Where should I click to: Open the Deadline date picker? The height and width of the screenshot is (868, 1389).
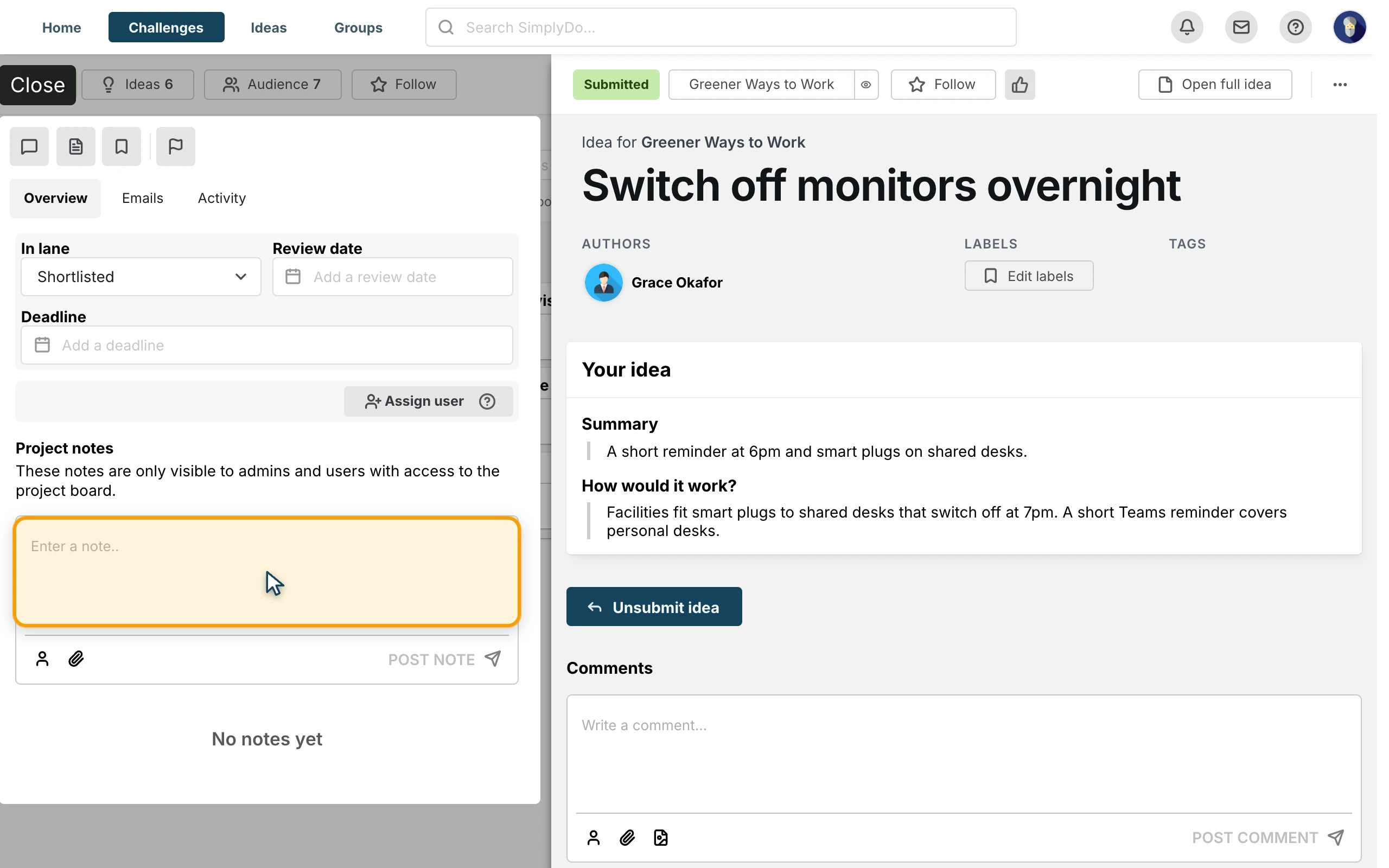click(x=267, y=345)
